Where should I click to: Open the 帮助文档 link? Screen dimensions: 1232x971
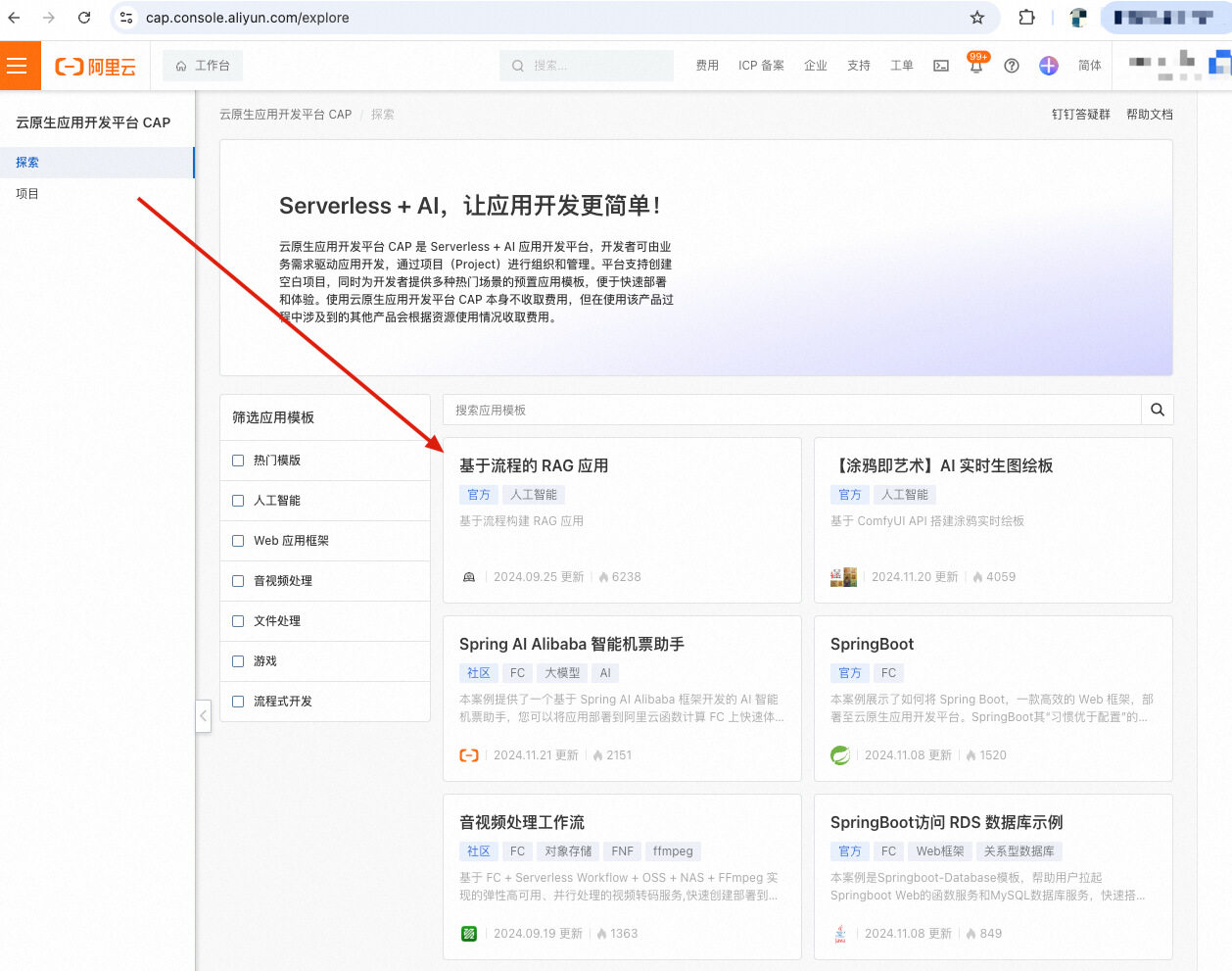1150,115
